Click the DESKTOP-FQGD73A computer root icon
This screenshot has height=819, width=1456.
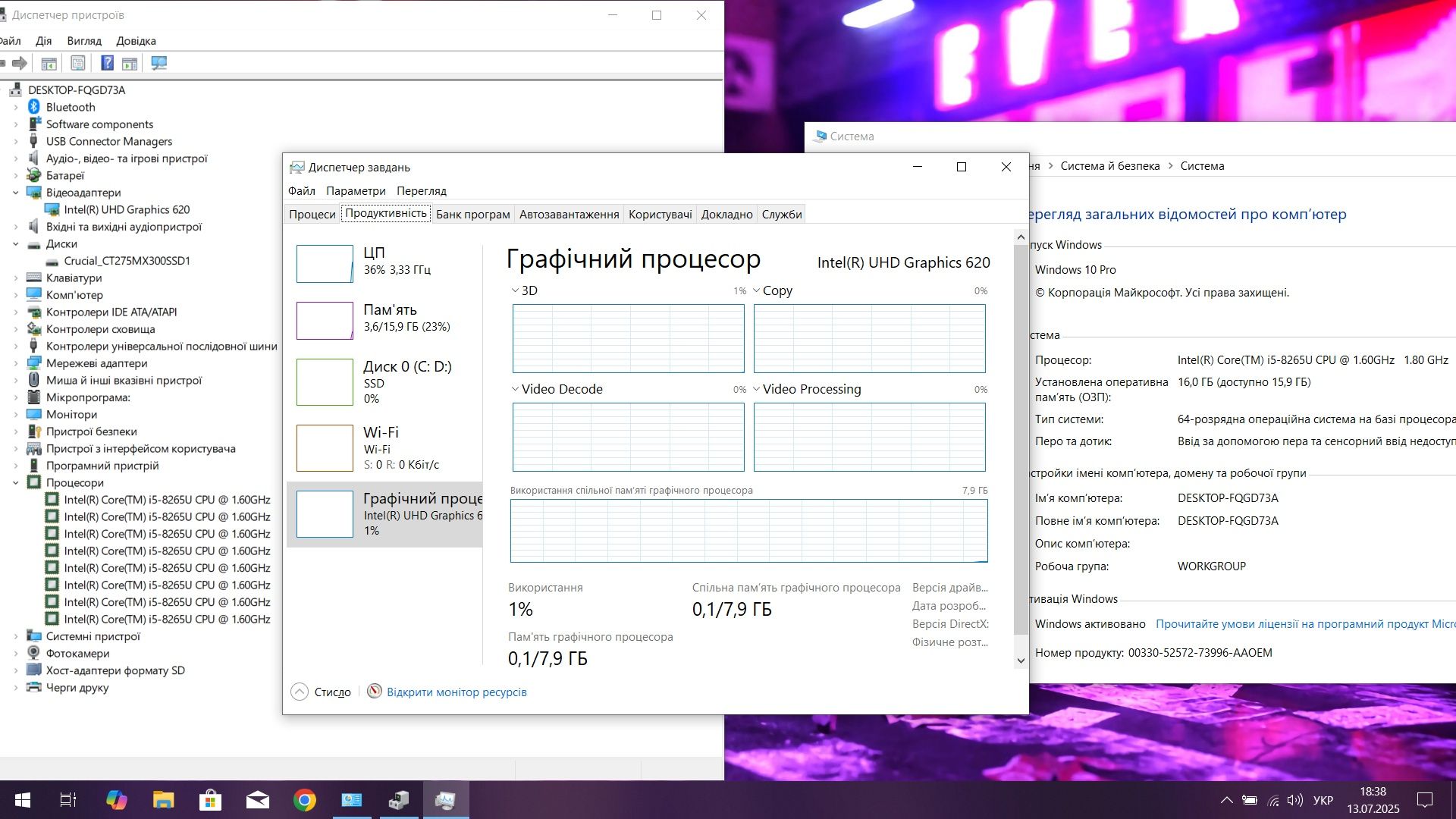(16, 90)
